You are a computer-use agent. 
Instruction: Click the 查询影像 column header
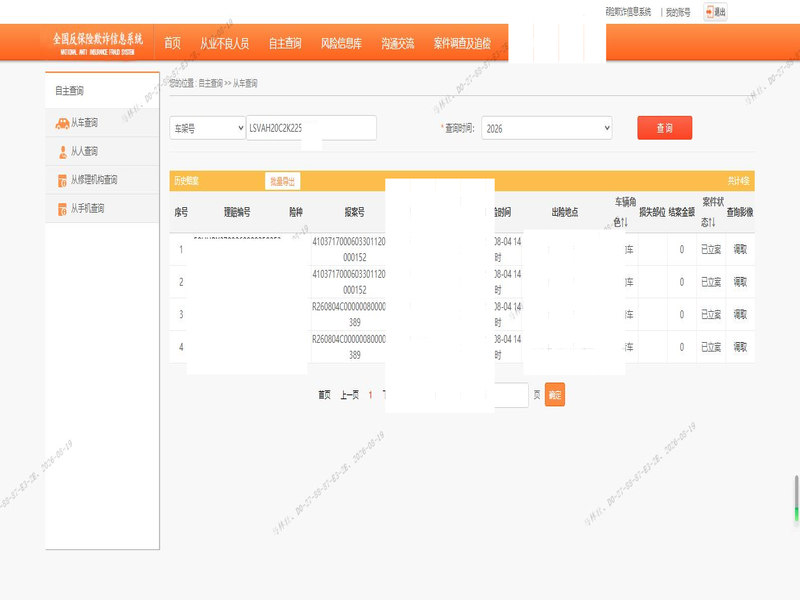[x=740, y=212]
